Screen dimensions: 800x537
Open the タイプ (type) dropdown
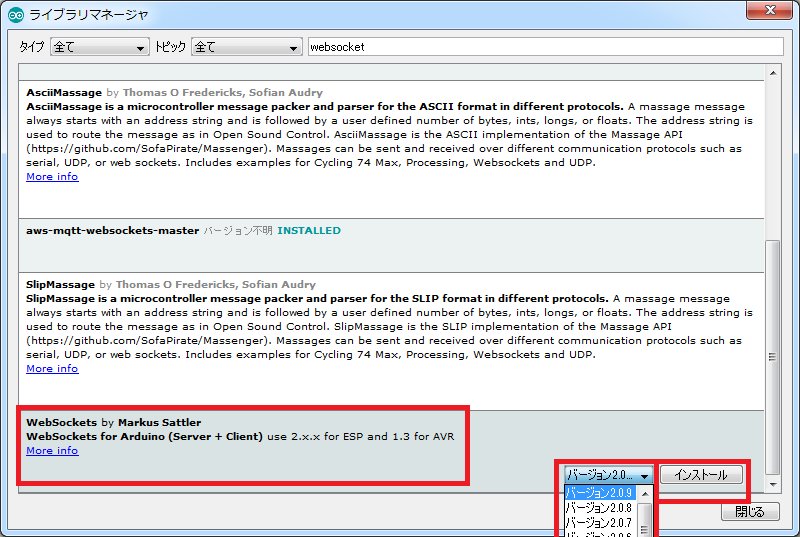[x=99, y=47]
